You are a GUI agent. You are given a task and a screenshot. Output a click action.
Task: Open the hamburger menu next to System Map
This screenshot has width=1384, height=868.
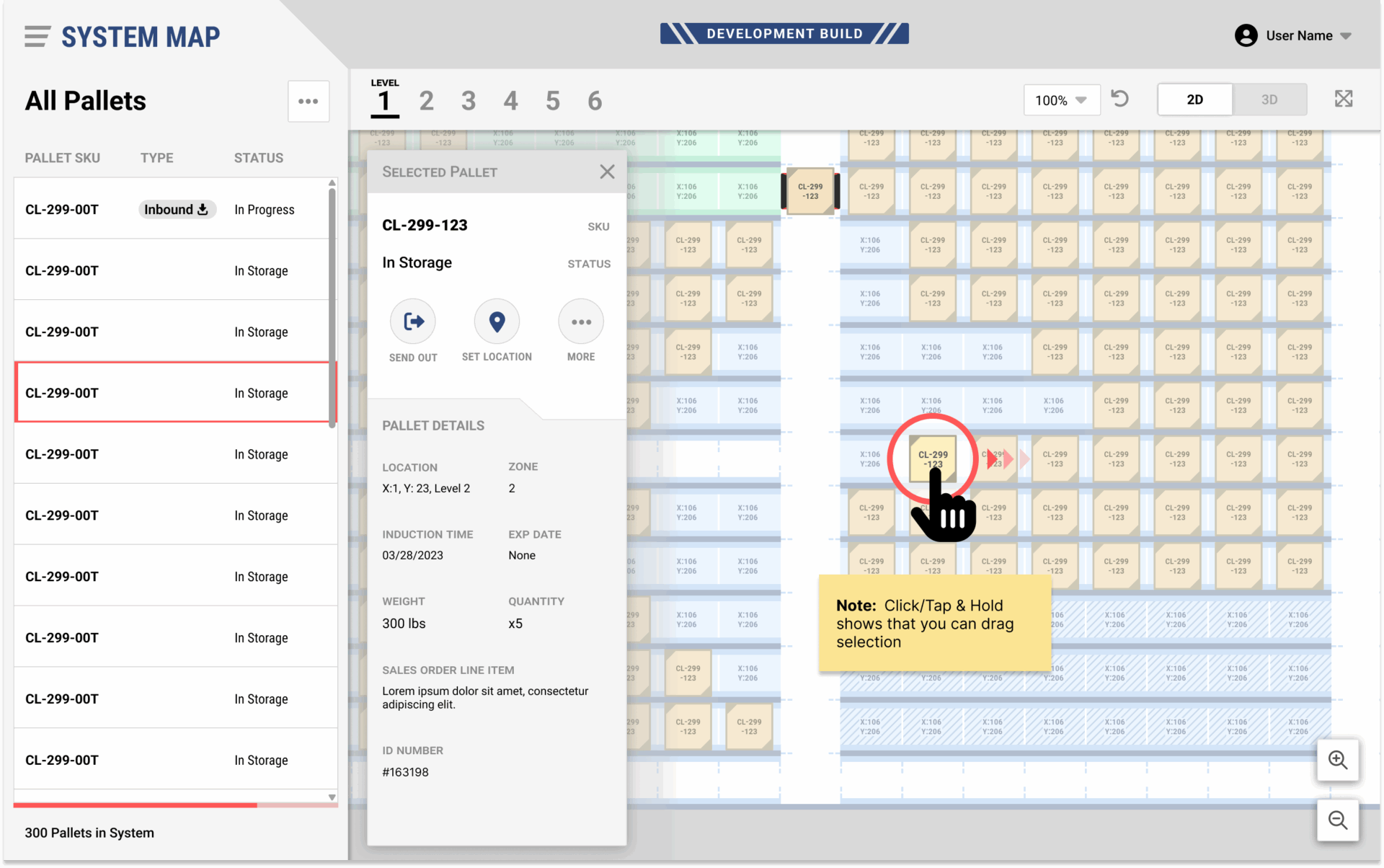[x=37, y=36]
